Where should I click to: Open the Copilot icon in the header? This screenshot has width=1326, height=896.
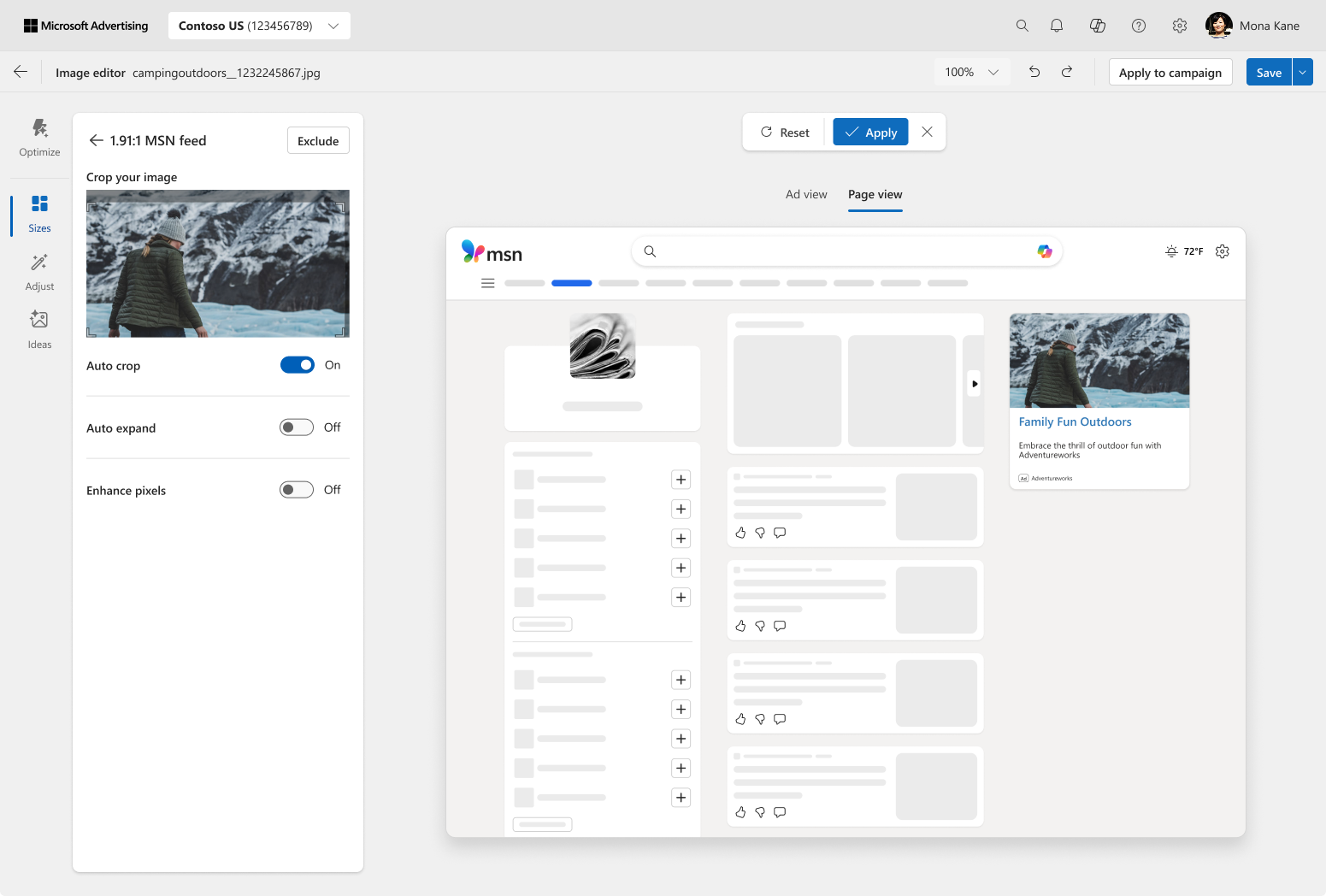tap(1098, 26)
